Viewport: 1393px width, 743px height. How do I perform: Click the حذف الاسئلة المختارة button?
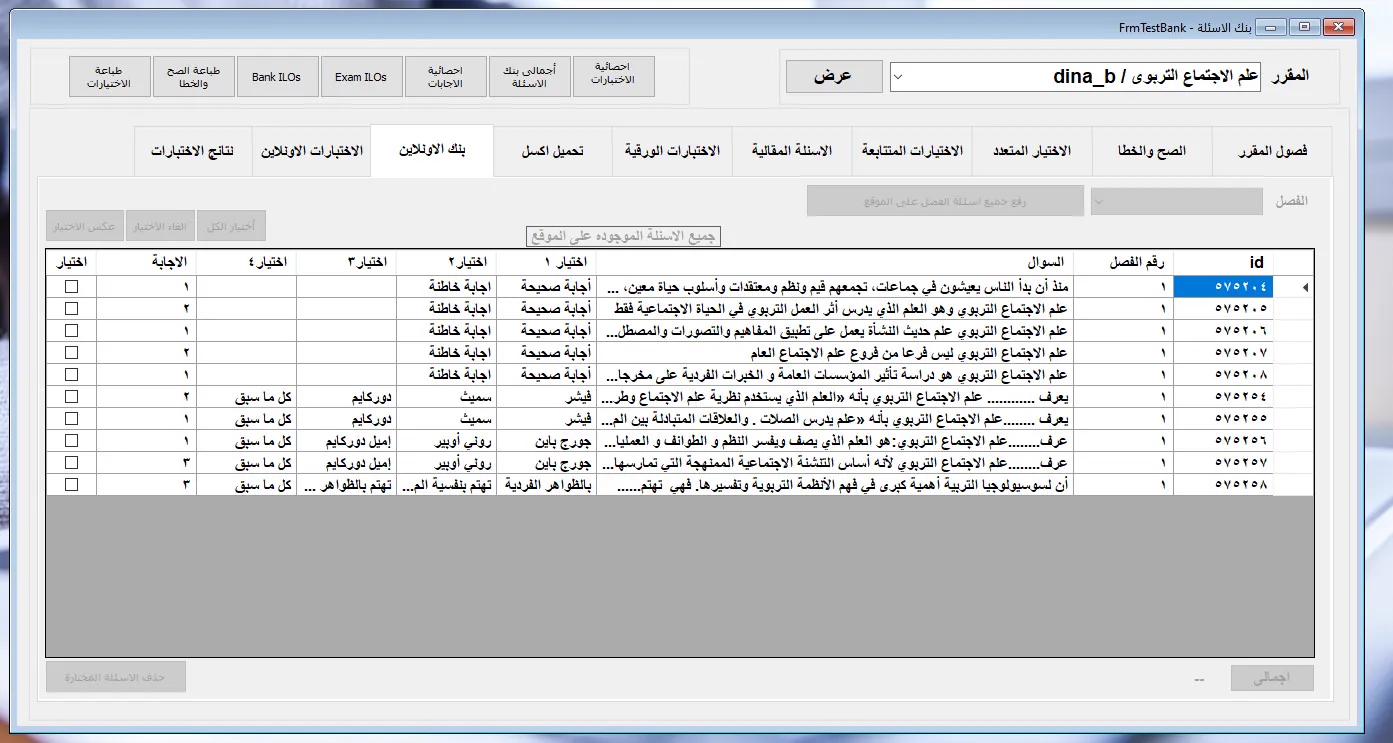(x=116, y=677)
